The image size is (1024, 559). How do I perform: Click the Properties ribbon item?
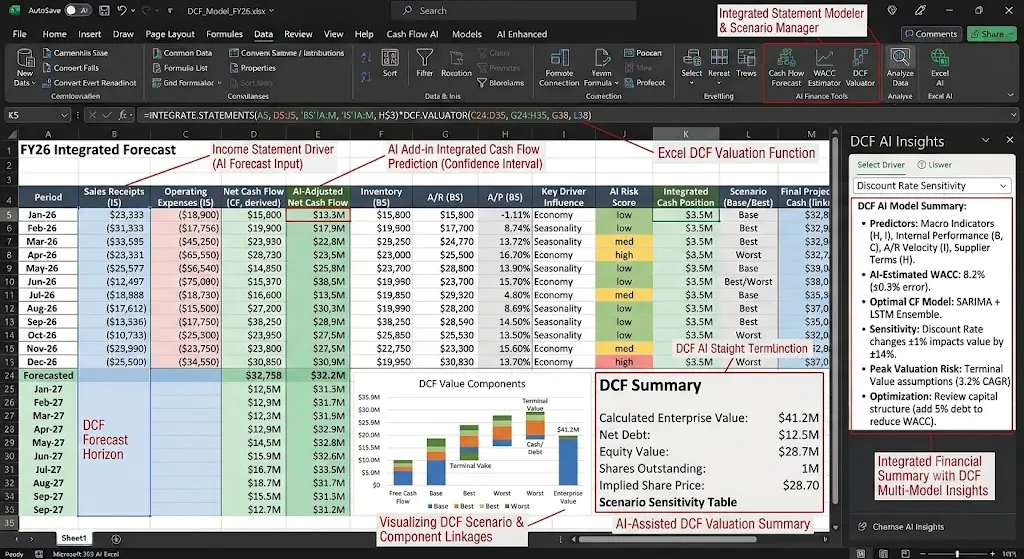point(252,68)
